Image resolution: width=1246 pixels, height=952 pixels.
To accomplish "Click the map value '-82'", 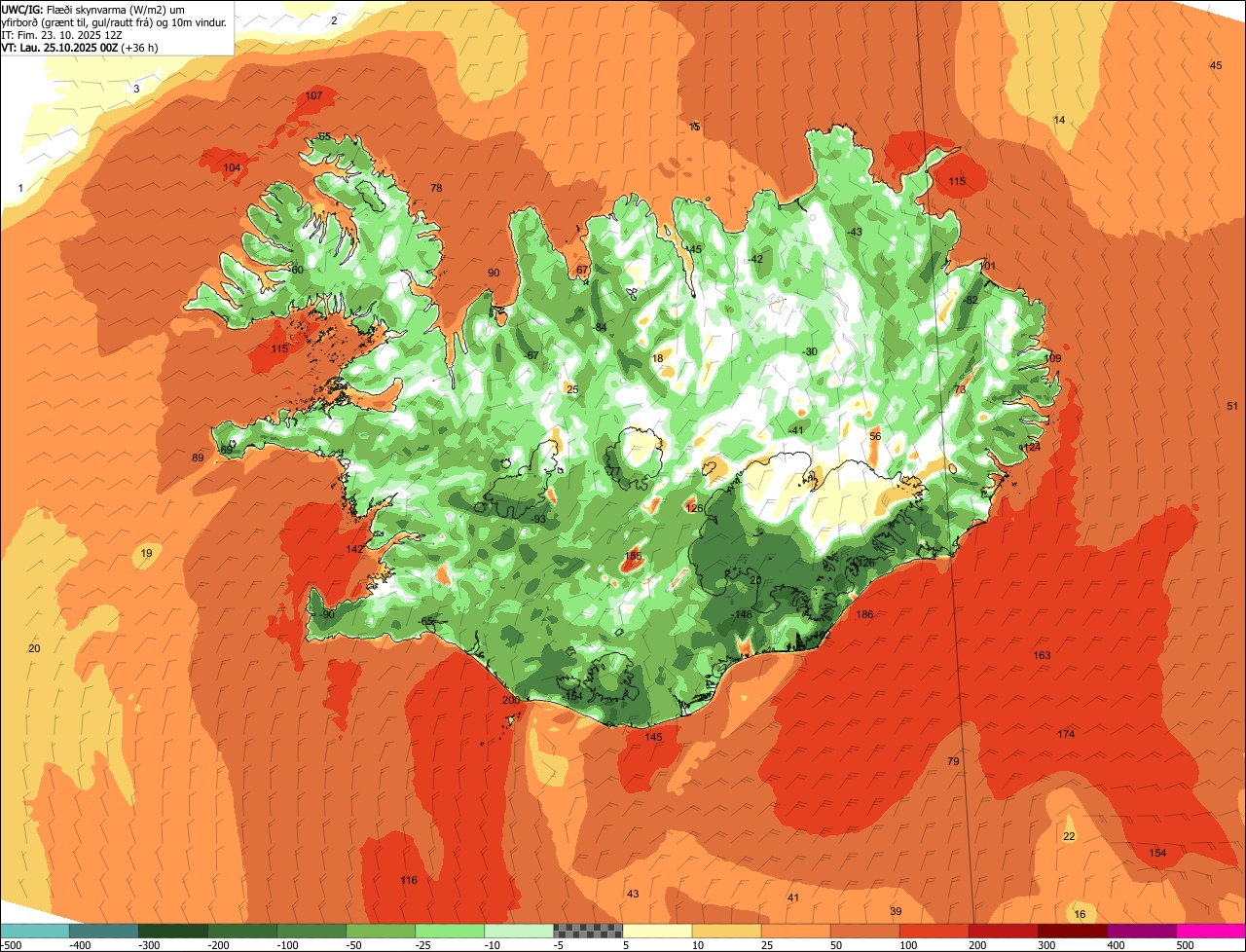I will [x=970, y=300].
